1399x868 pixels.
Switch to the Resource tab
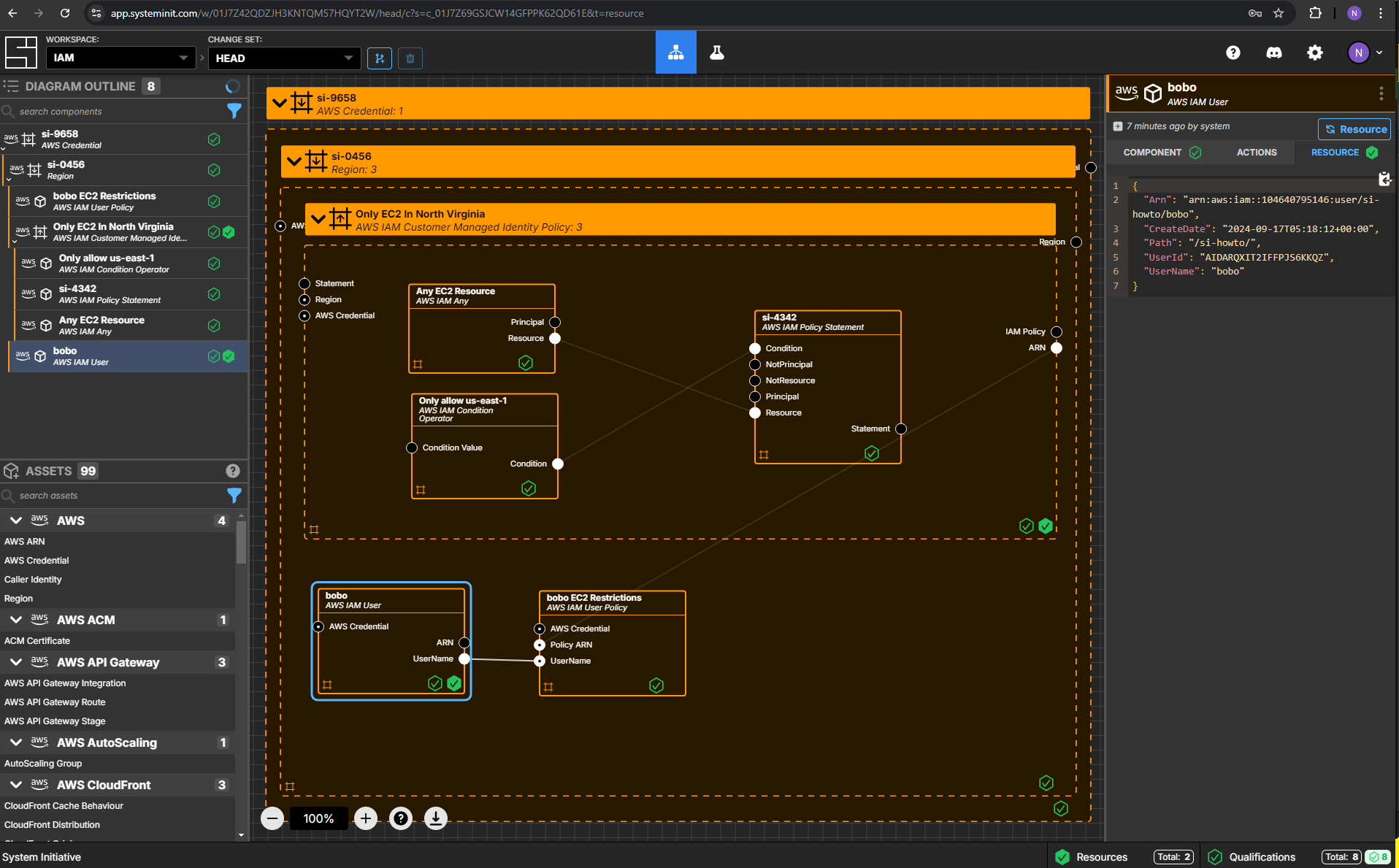1344,153
